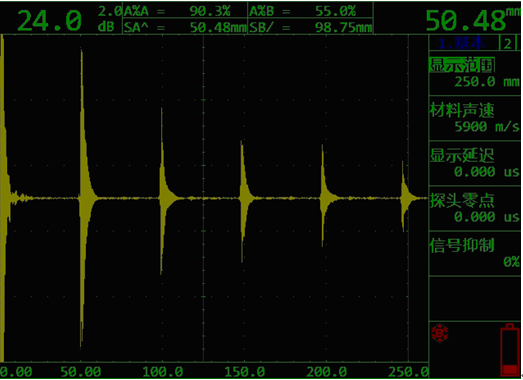Select the 显示范围 display range menu item
This screenshot has height=380, width=523.
[474, 73]
